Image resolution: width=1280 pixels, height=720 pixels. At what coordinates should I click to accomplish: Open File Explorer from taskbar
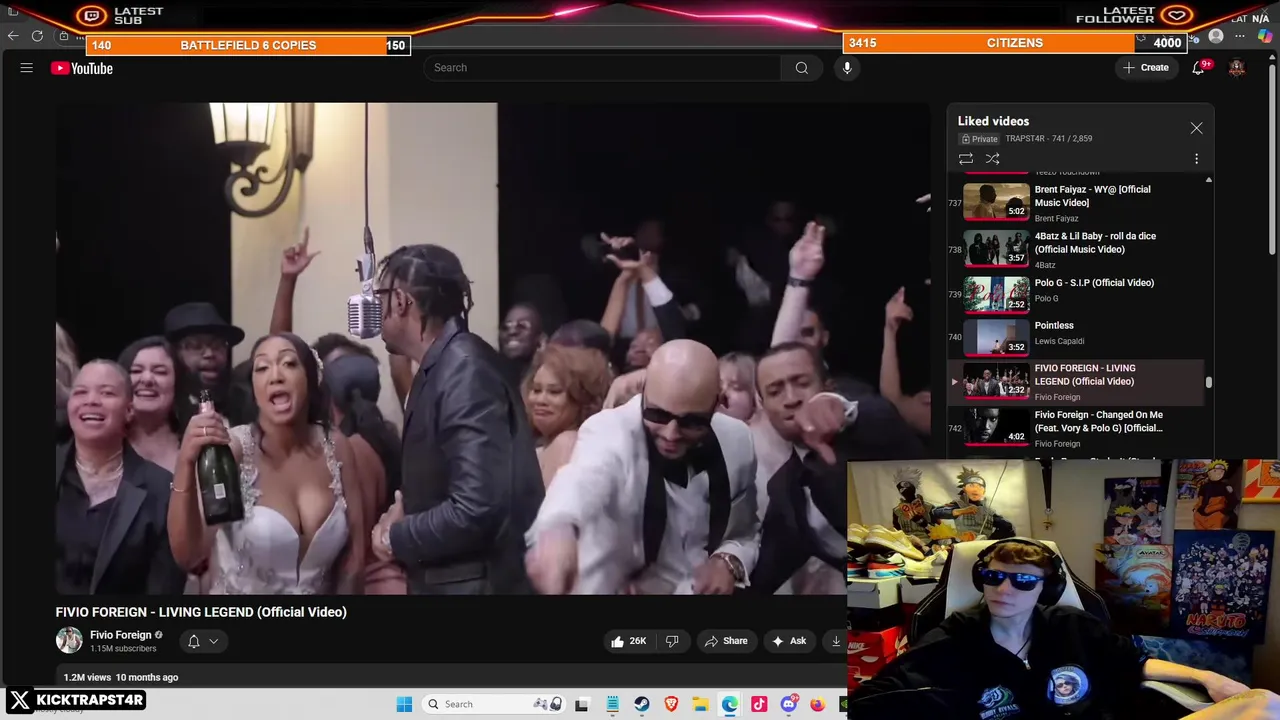point(700,704)
